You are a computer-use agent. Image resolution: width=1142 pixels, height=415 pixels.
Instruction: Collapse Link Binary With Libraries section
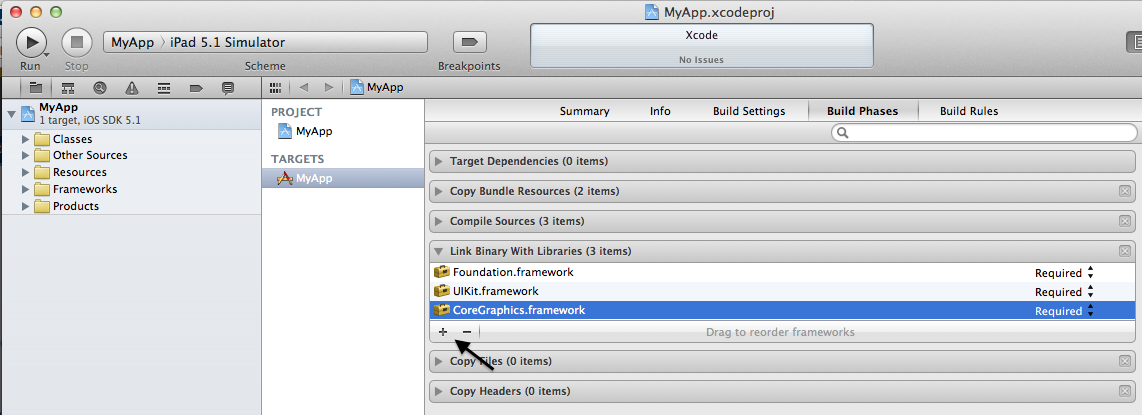click(x=438, y=251)
